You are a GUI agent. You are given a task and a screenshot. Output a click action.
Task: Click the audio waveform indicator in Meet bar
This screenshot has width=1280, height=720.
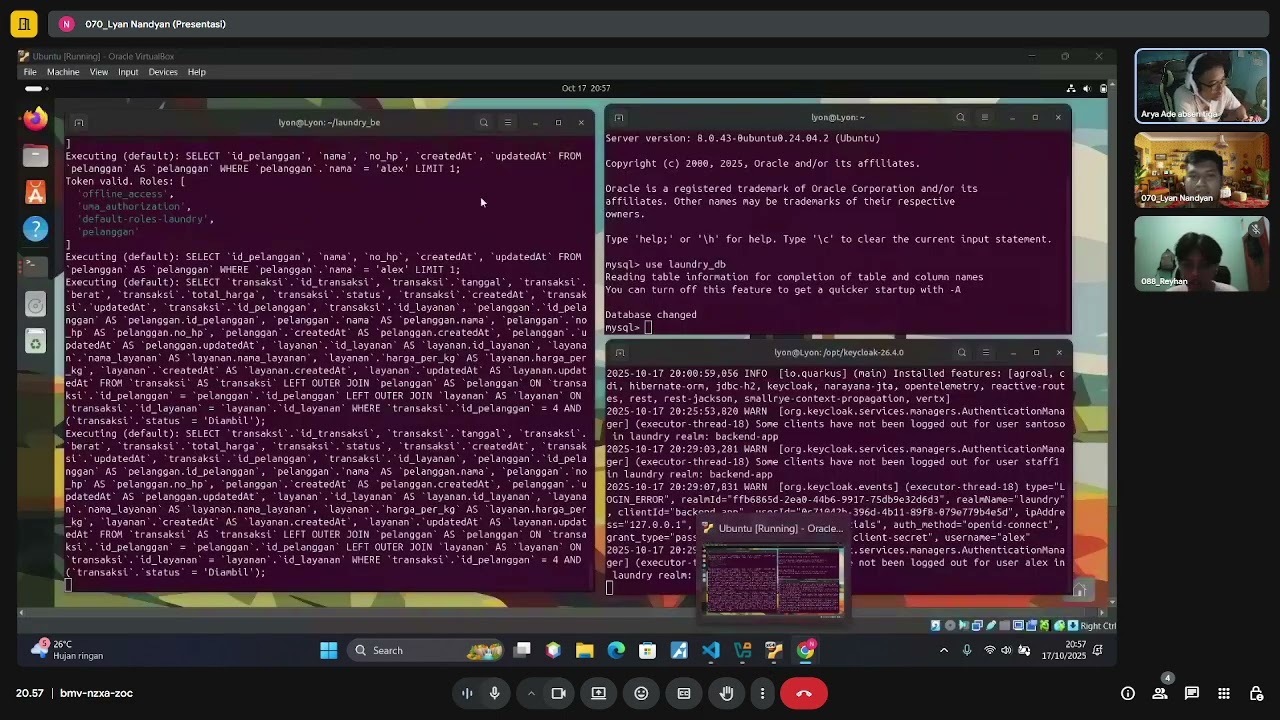pyautogui.click(x=467, y=693)
